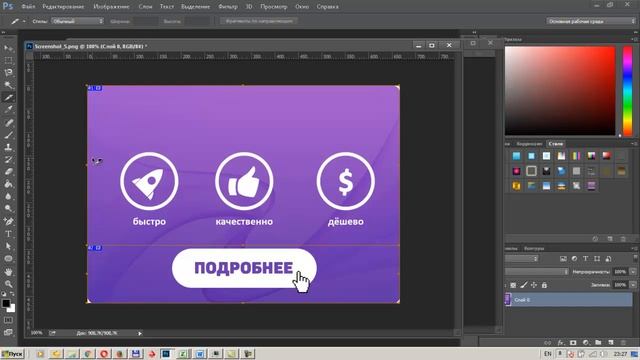Viewport: 640px width, 360px height.
Task: Pick a color in the color field
Action: coord(560,91)
